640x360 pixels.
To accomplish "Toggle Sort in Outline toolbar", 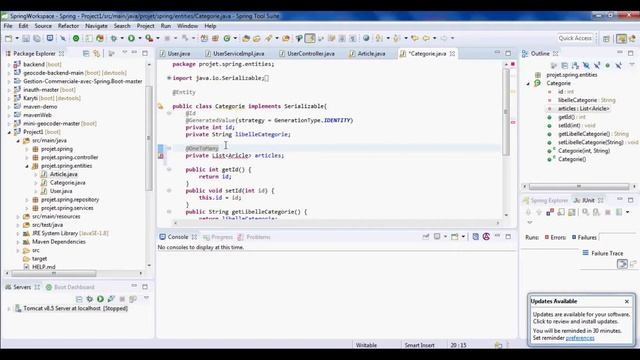I will point(576,65).
